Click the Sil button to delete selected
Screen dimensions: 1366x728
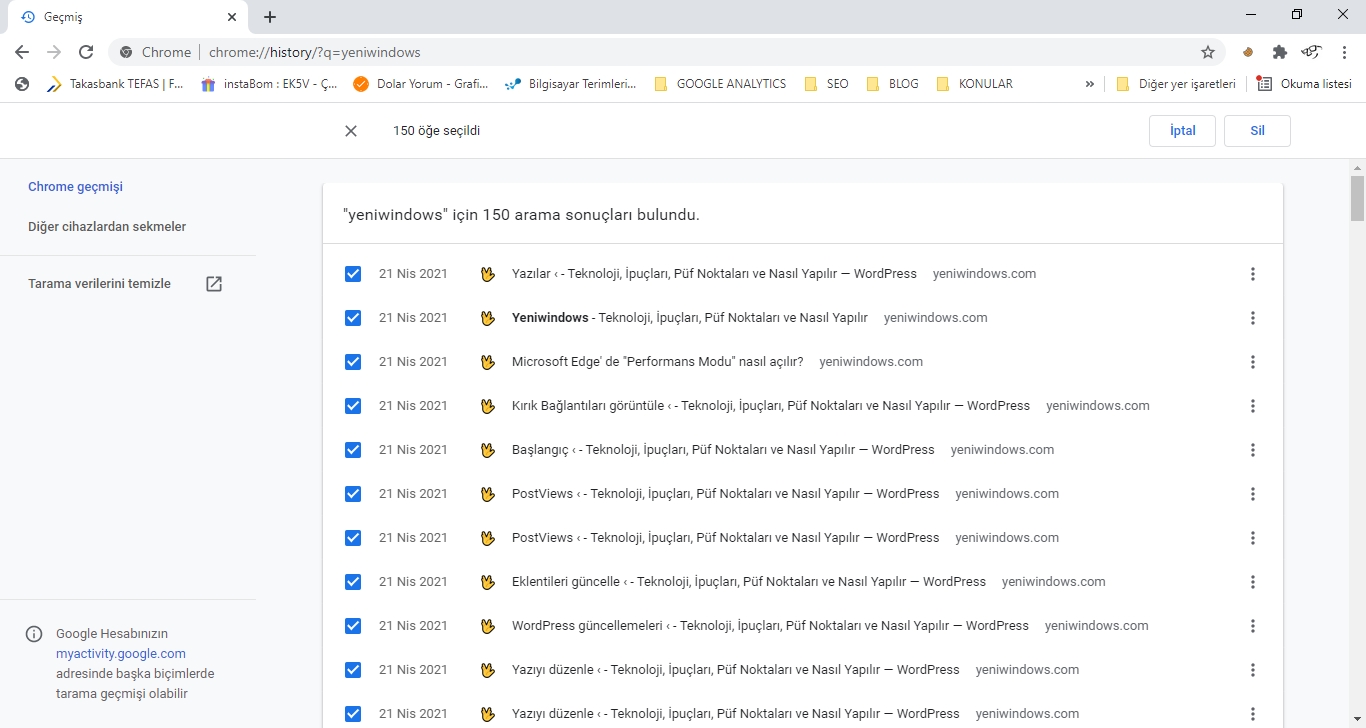tap(1257, 131)
